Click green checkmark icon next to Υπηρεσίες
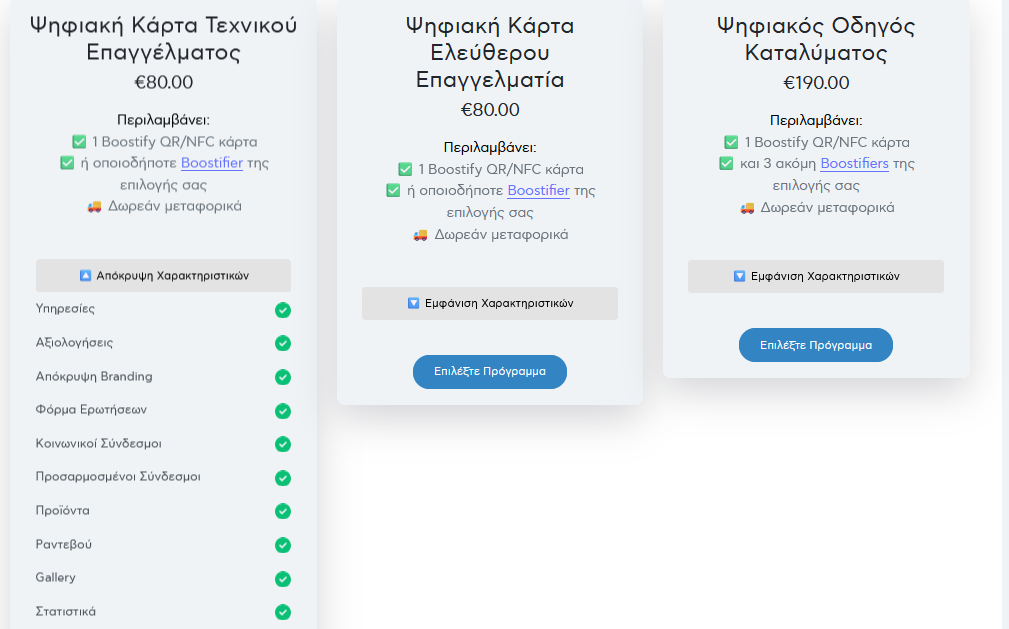Viewport: 1009px width, 629px height. [283, 310]
